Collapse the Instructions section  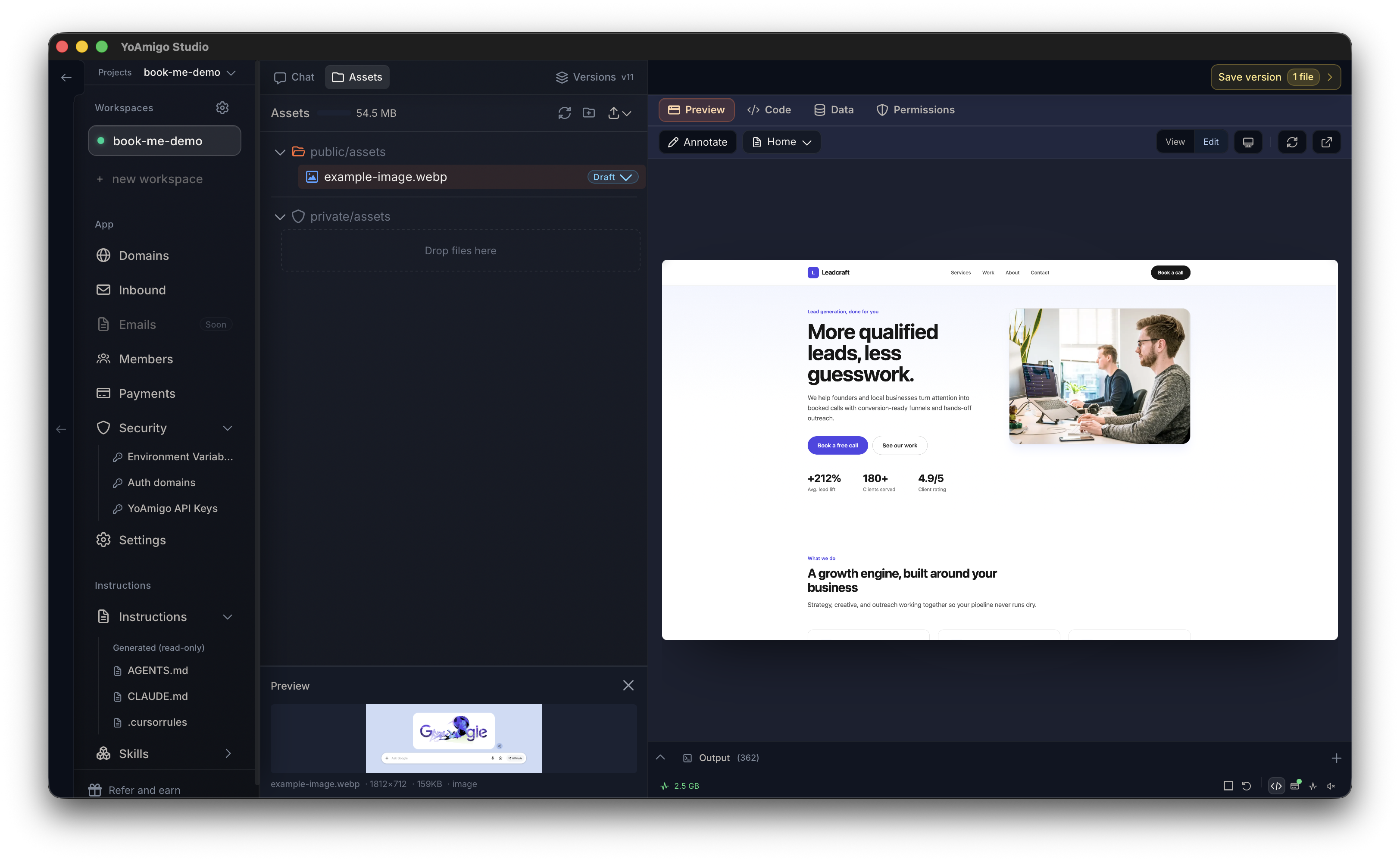point(228,617)
